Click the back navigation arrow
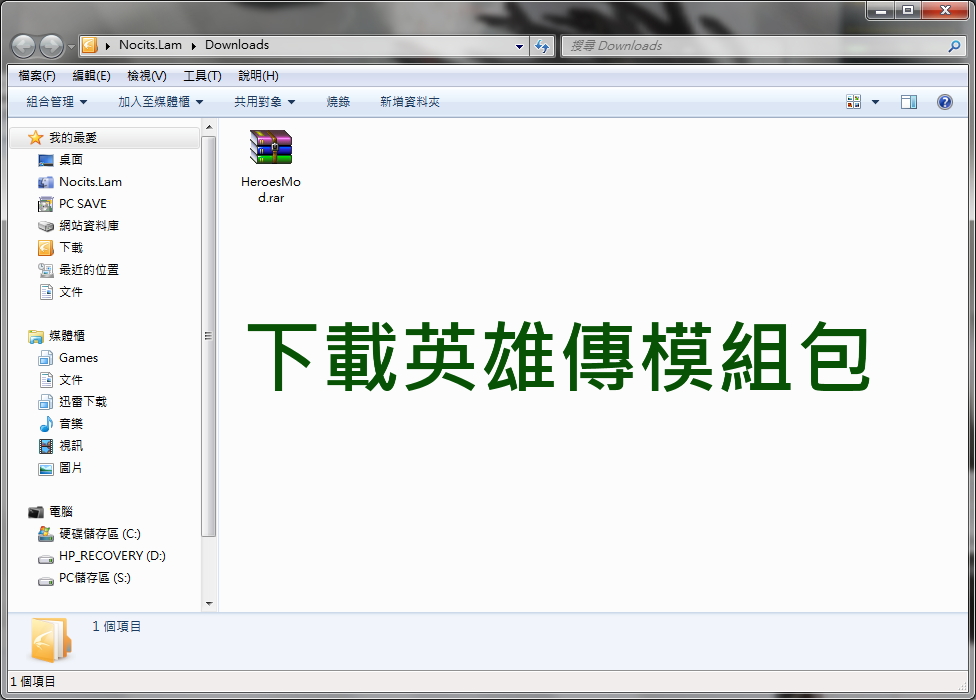 24,46
